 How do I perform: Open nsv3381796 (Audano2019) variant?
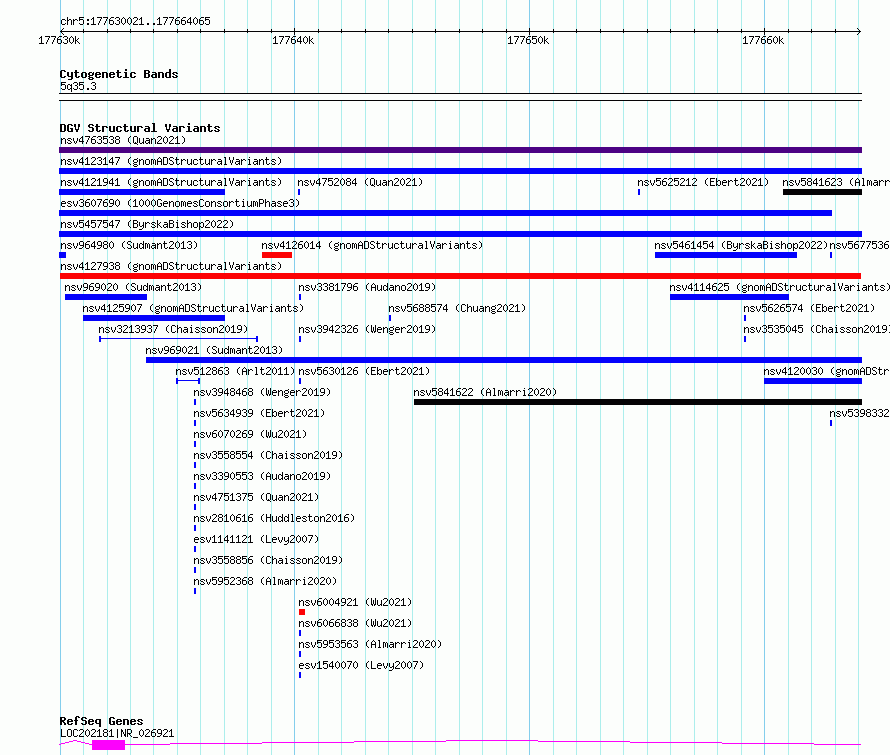[x=367, y=287]
